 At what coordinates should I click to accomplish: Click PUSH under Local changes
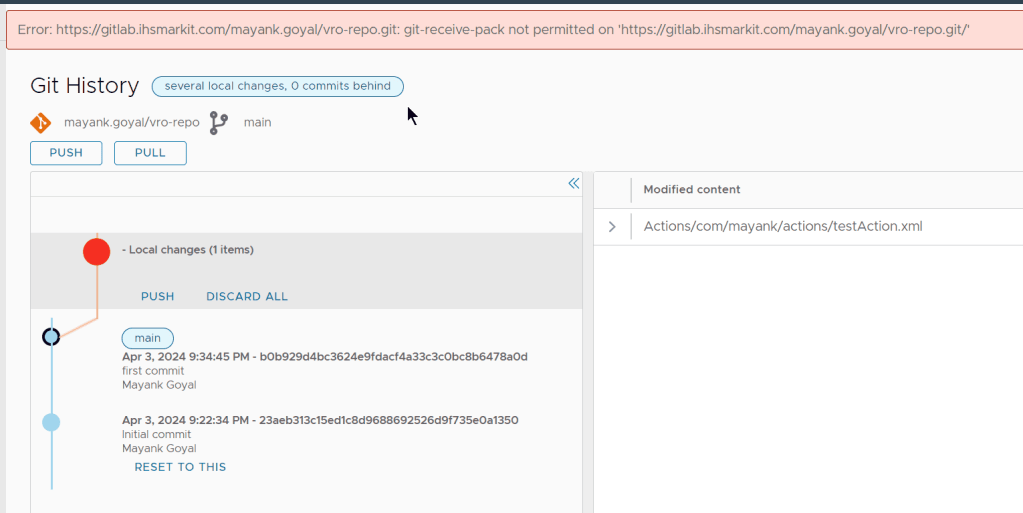(x=157, y=297)
